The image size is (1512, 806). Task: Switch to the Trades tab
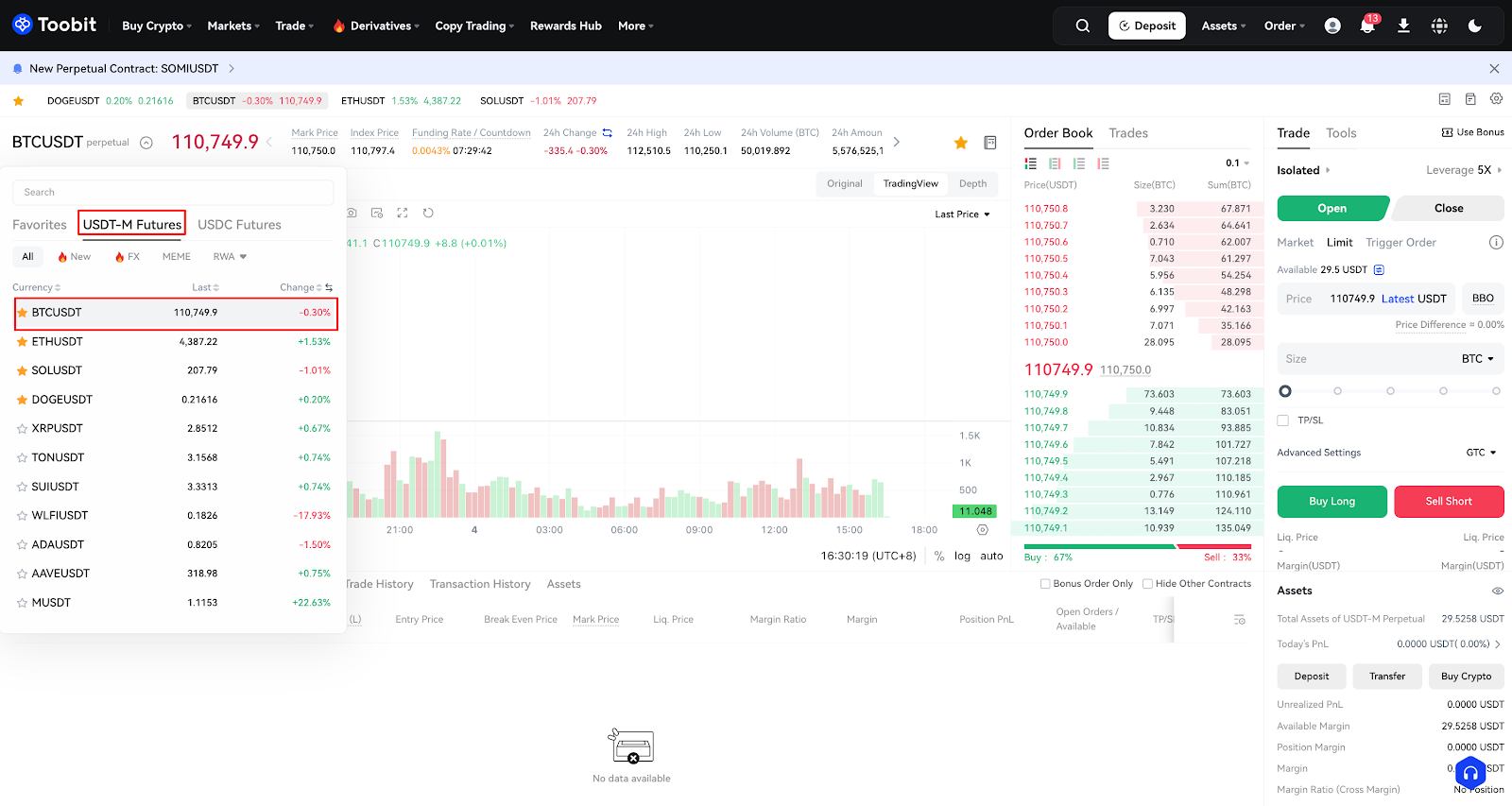[1128, 133]
